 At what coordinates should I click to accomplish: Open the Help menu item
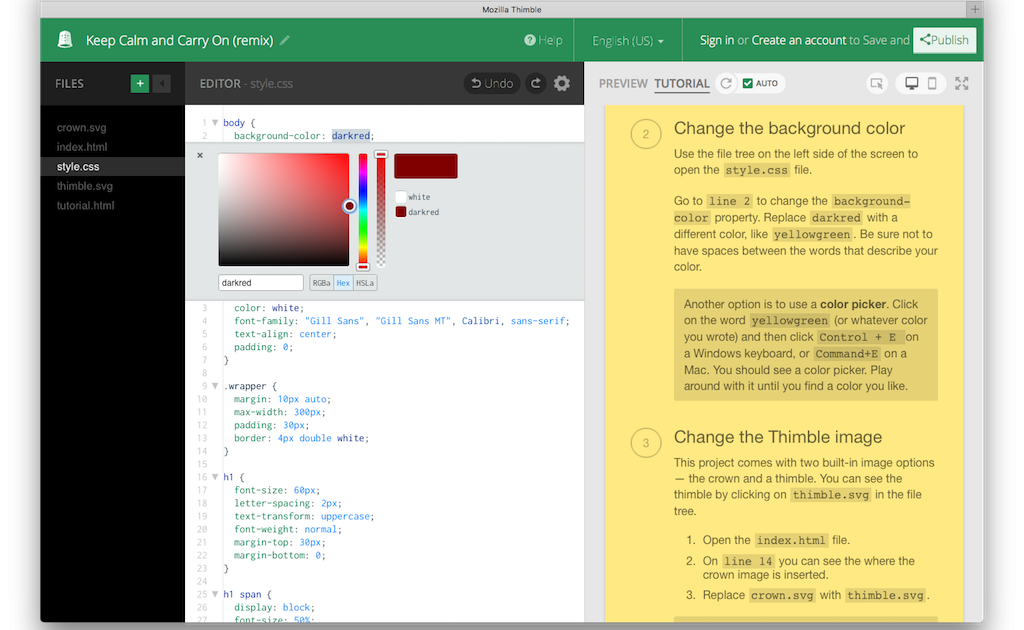536,40
